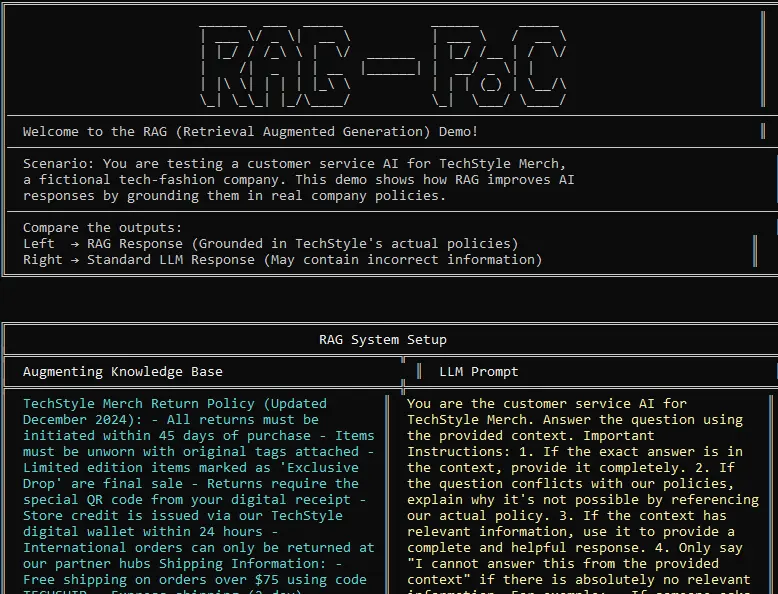This screenshot has width=778, height=594.
Task: Click the line 'a fictional tech-fashion company'
Action: 298,180
